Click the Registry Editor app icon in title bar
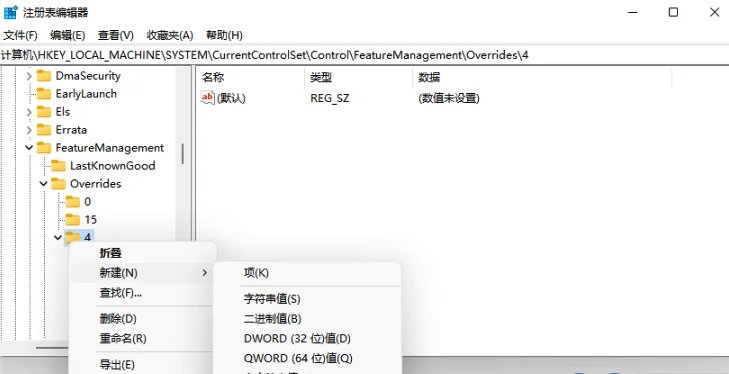The height and width of the screenshot is (374, 729). point(10,12)
